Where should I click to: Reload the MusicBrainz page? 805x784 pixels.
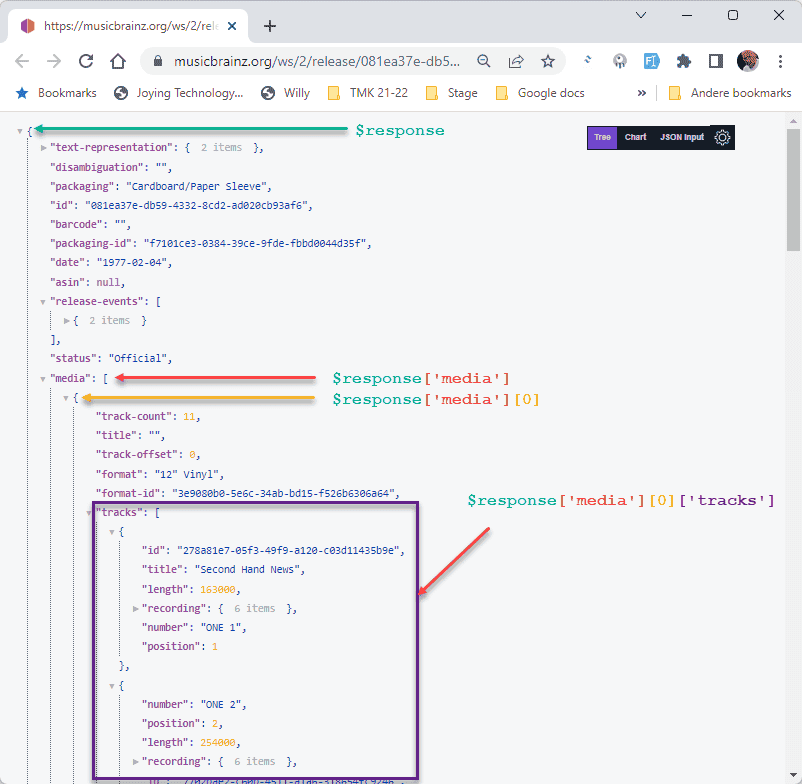tap(86, 62)
